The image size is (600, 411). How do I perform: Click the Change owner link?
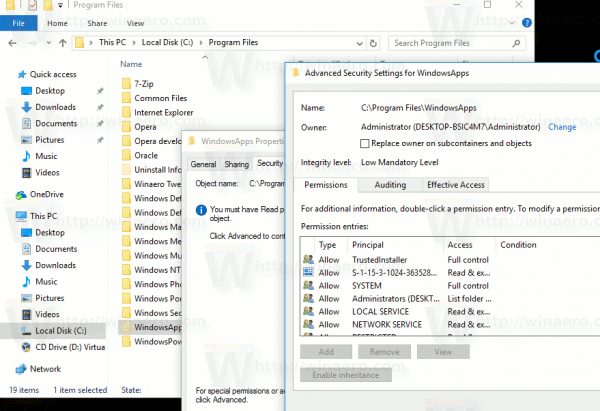pyautogui.click(x=562, y=127)
